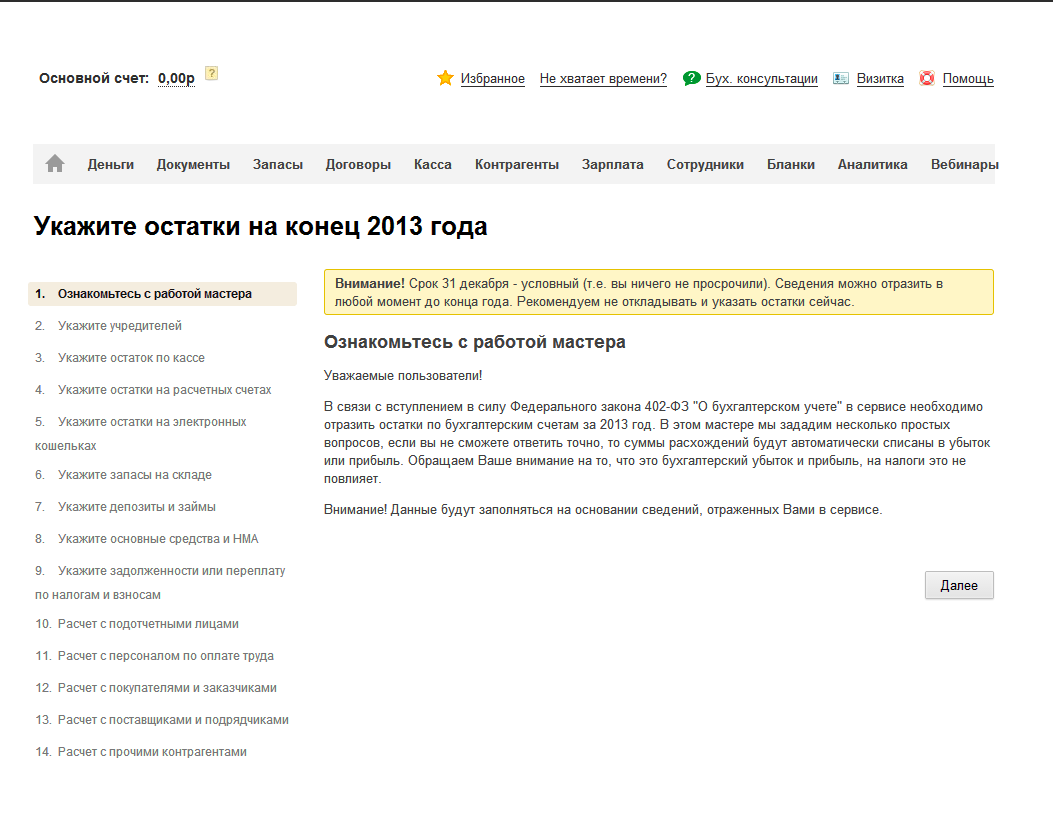The width and height of the screenshot is (1053, 818).
Task: Select step 4 остатки на расчетных счетах
Action: (x=153, y=390)
